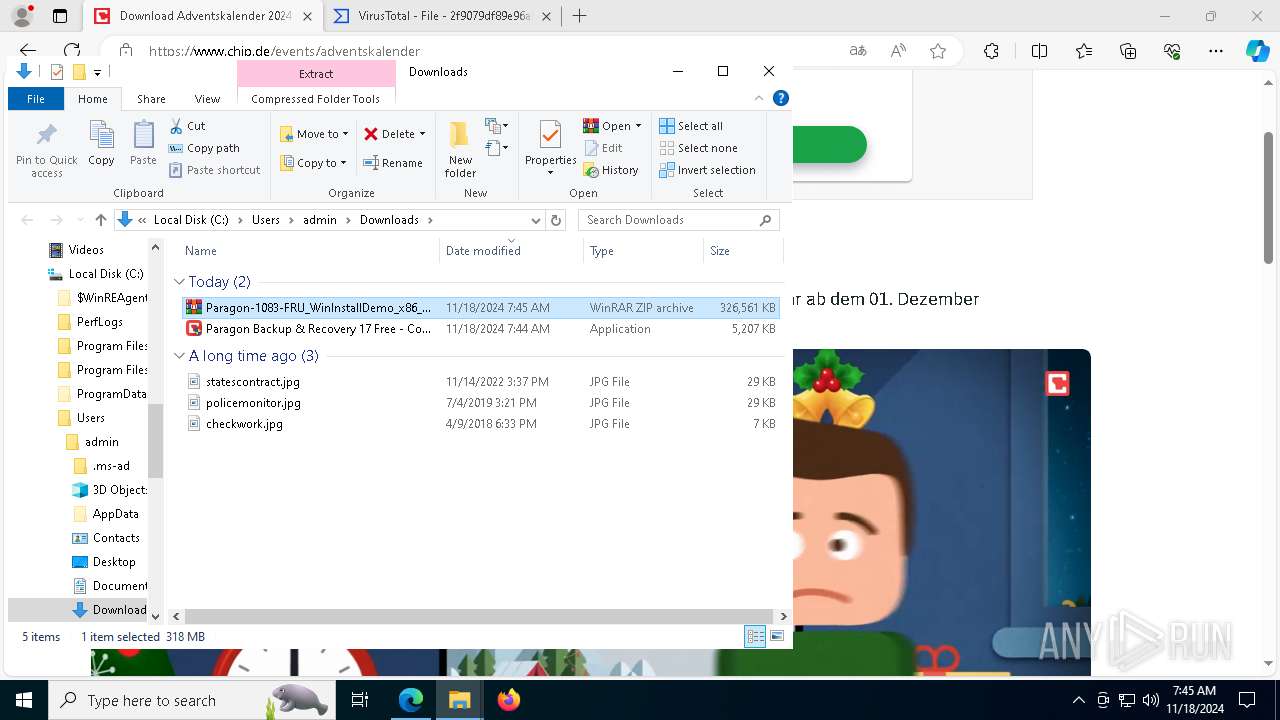Switch to Details view layout icon
This screenshot has width=1280, height=720.
[755, 637]
